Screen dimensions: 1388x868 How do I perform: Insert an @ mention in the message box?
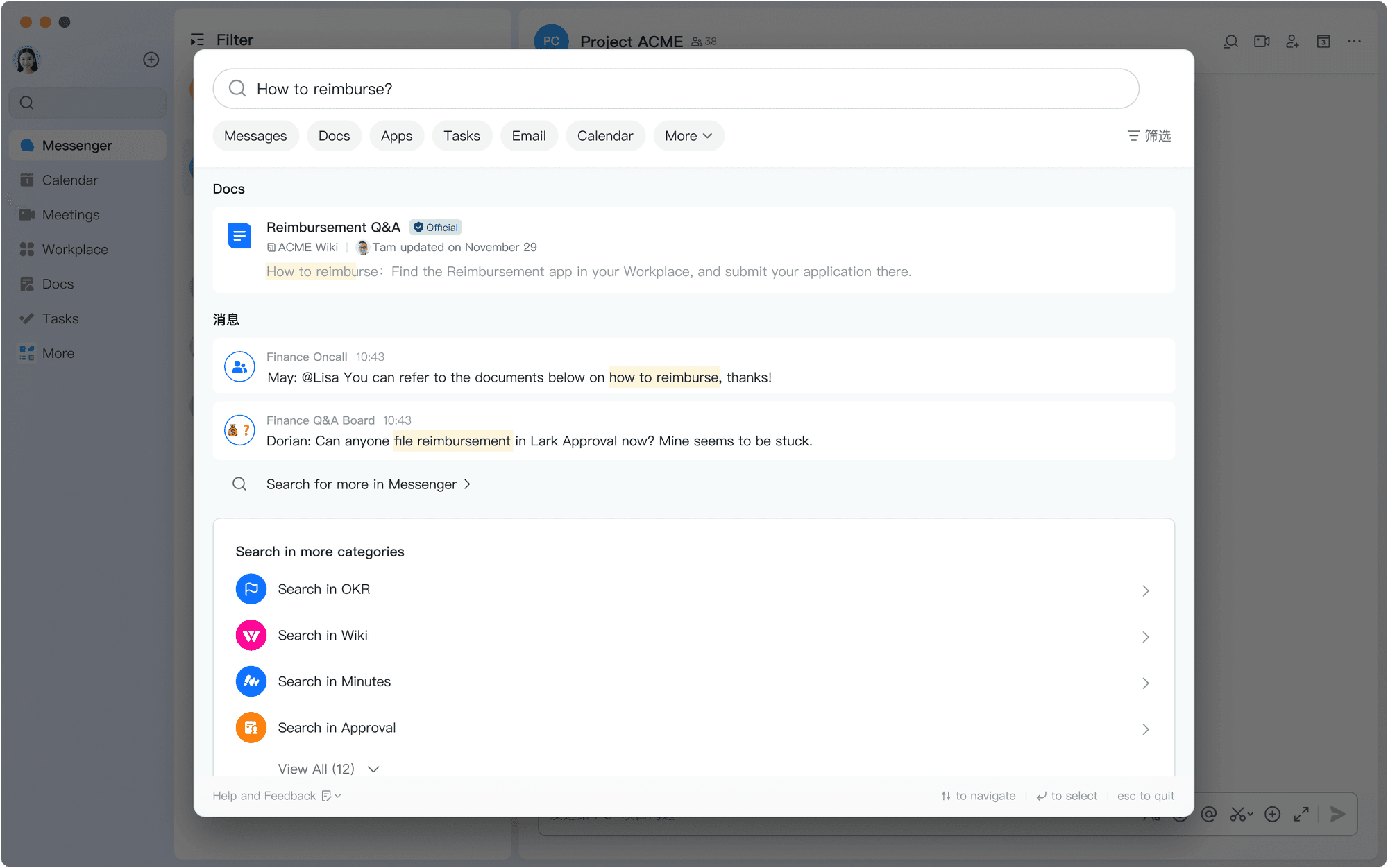[1209, 815]
